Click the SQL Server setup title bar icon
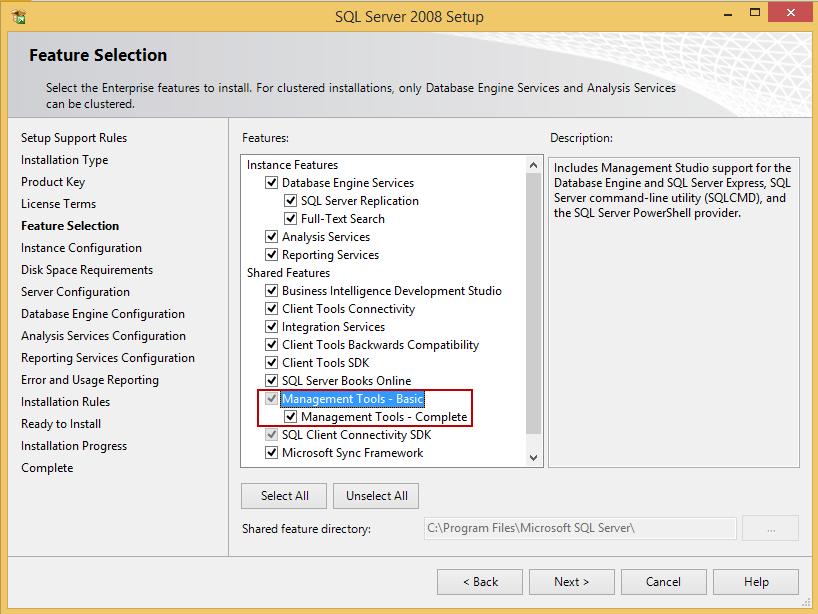 tap(19, 17)
